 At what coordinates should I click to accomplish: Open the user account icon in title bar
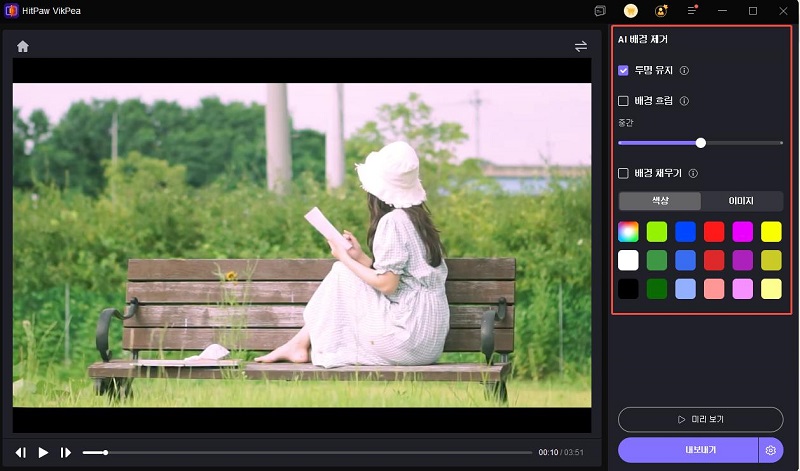click(661, 10)
